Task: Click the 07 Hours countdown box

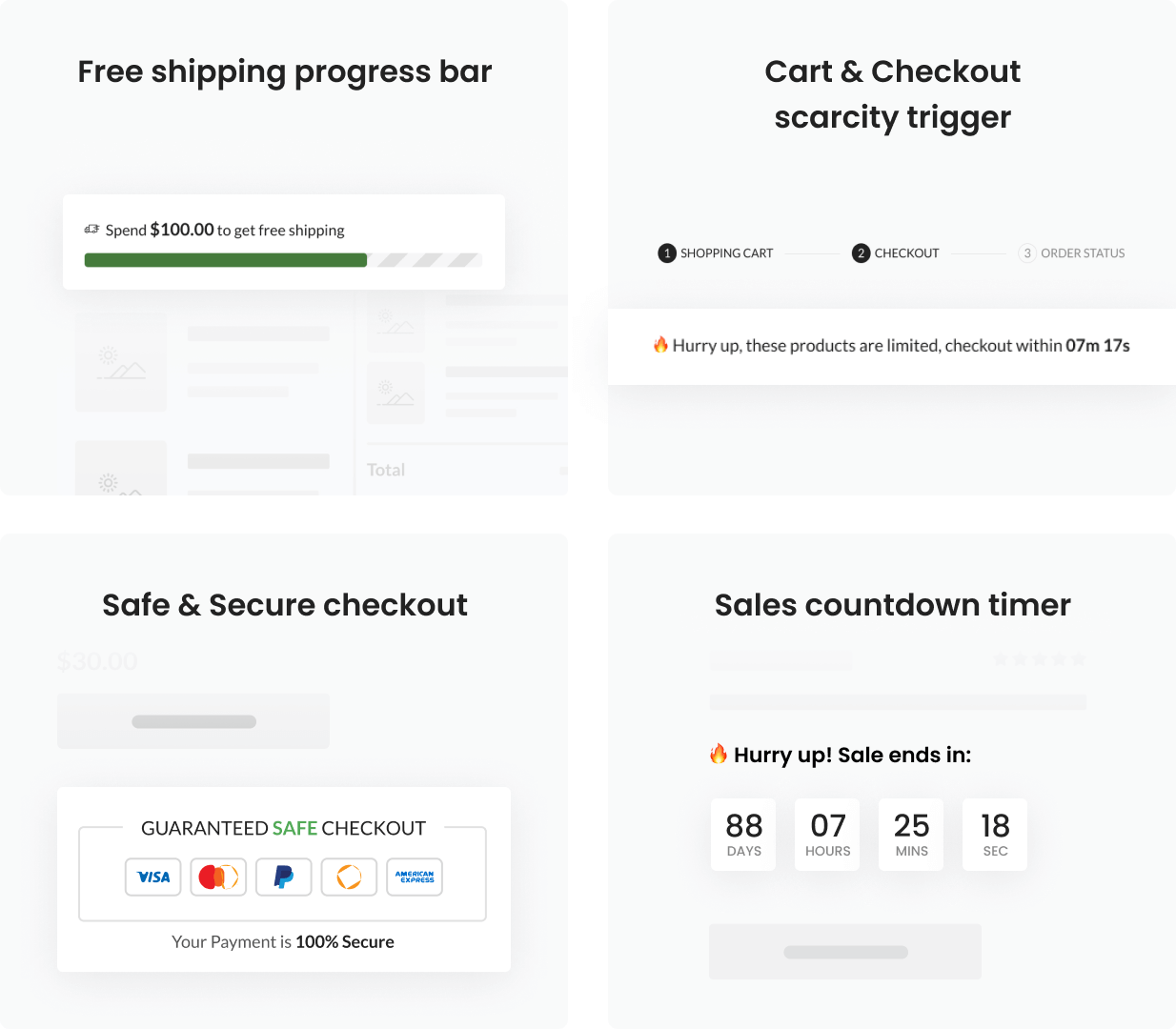Action: click(x=827, y=835)
